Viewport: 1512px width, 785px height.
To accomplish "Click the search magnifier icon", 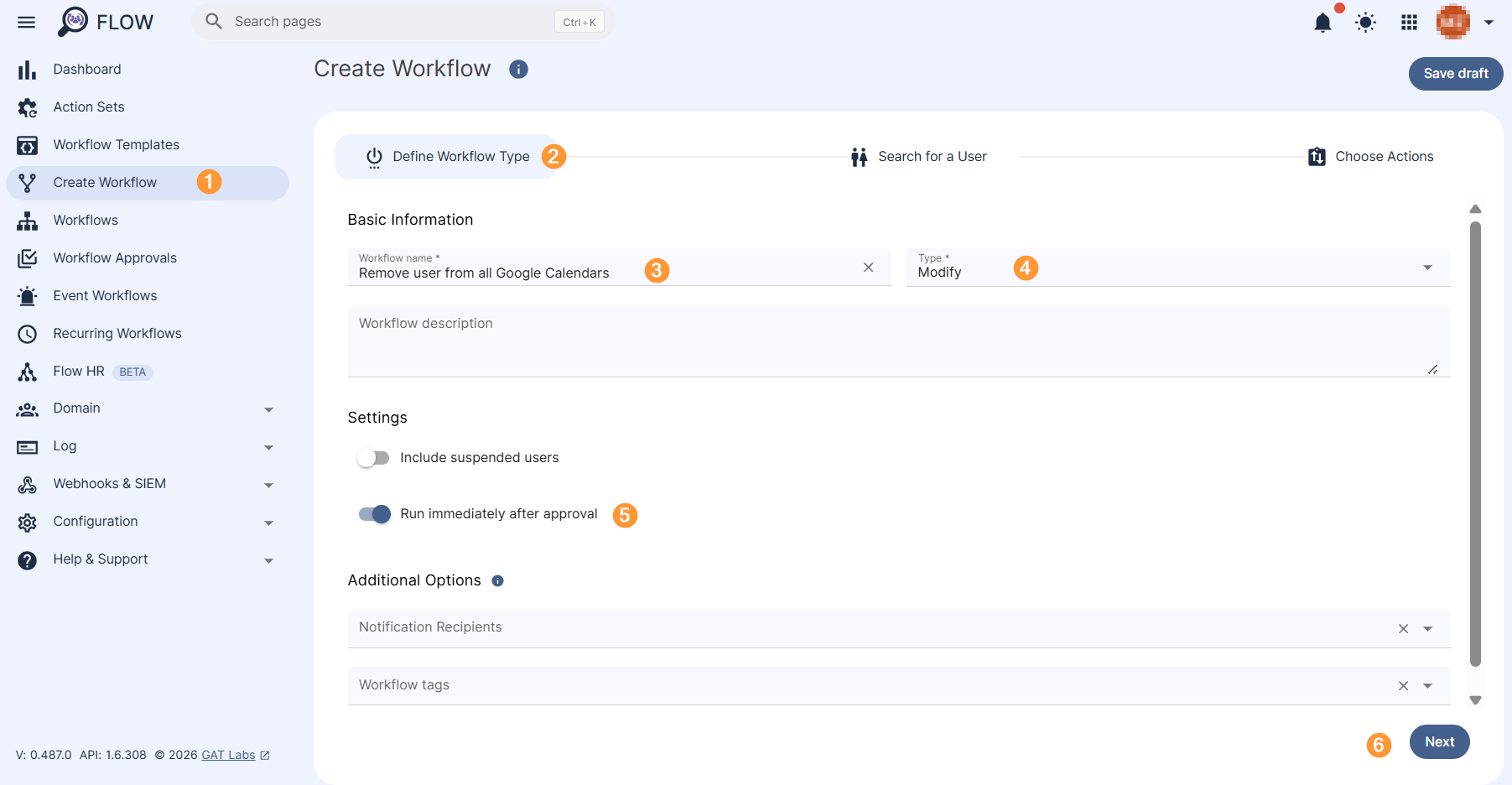I will coord(214,21).
